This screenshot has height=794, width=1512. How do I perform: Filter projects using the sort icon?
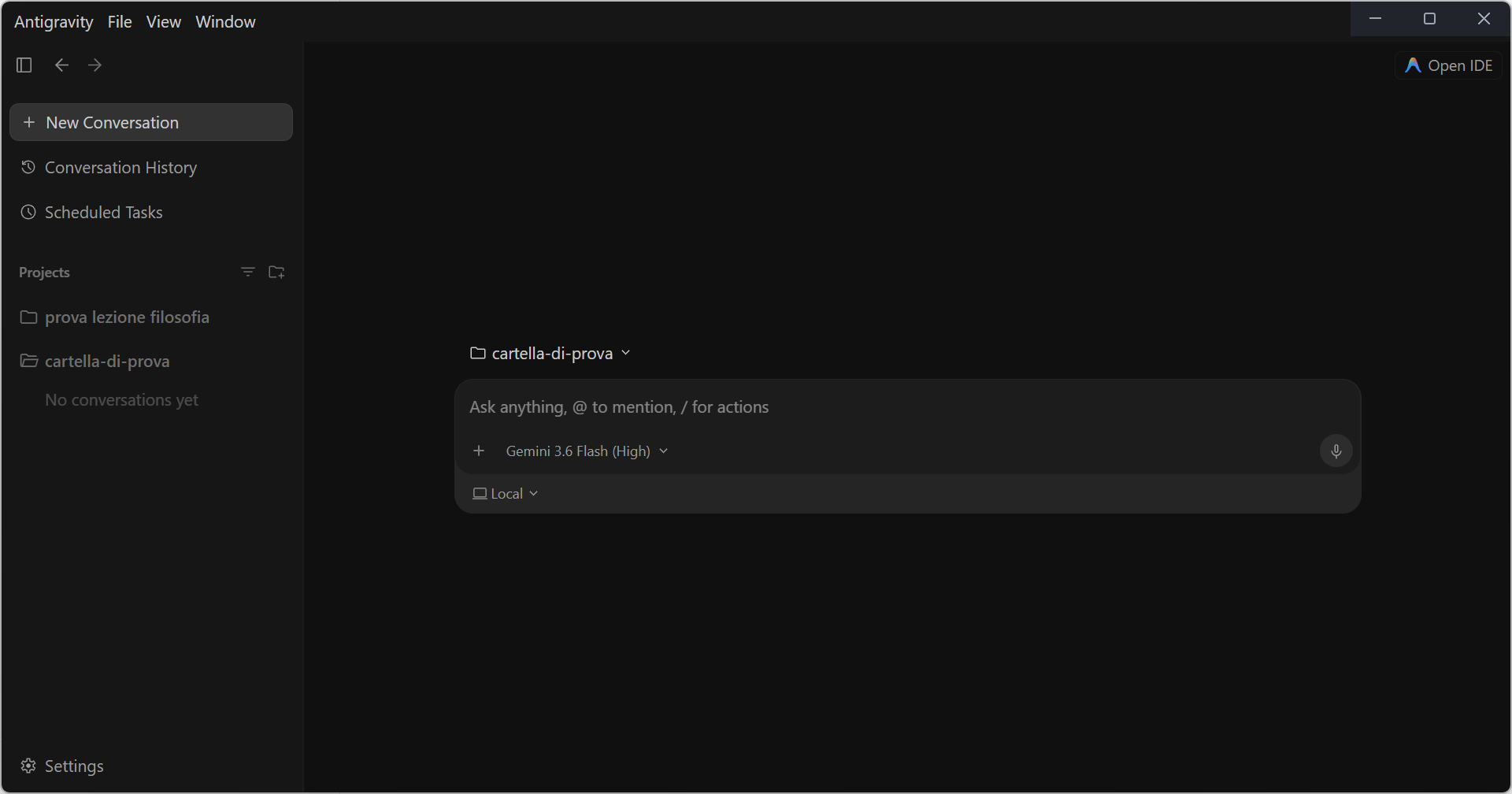click(248, 272)
